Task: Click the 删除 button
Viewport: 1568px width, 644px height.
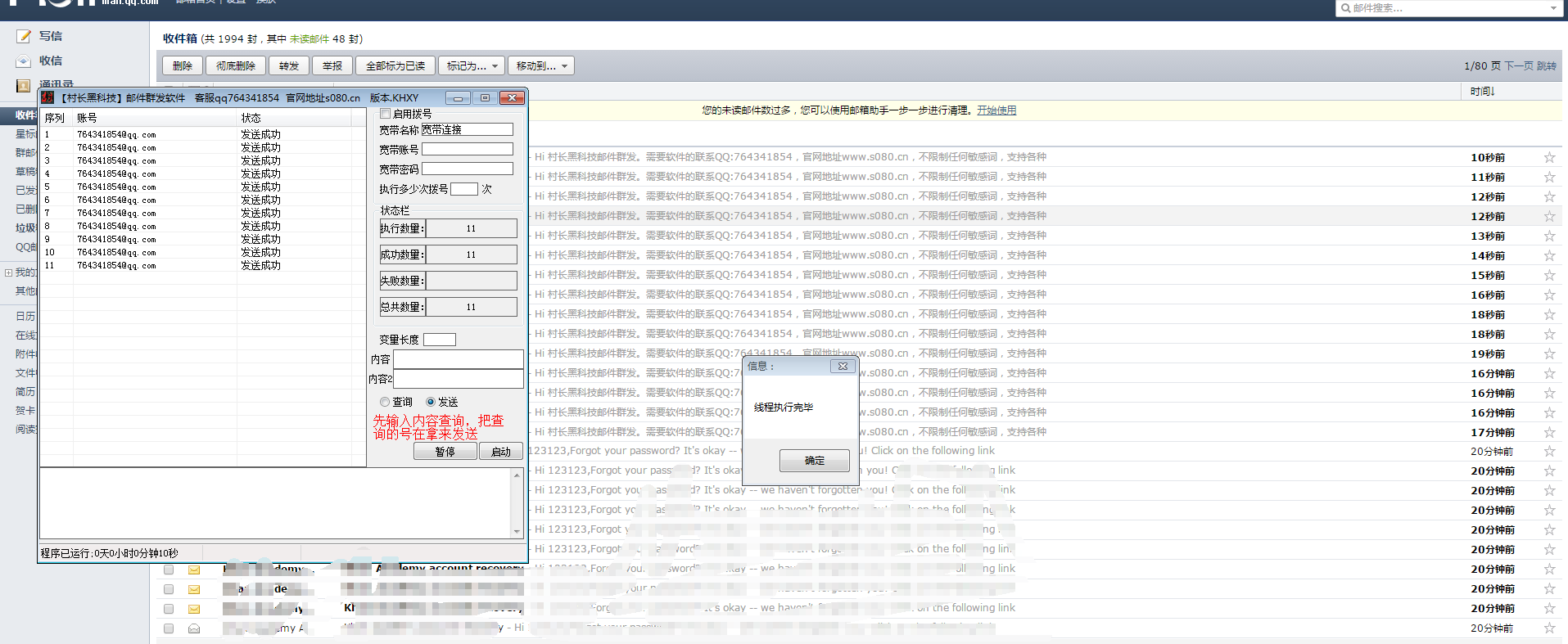Action: [183, 65]
